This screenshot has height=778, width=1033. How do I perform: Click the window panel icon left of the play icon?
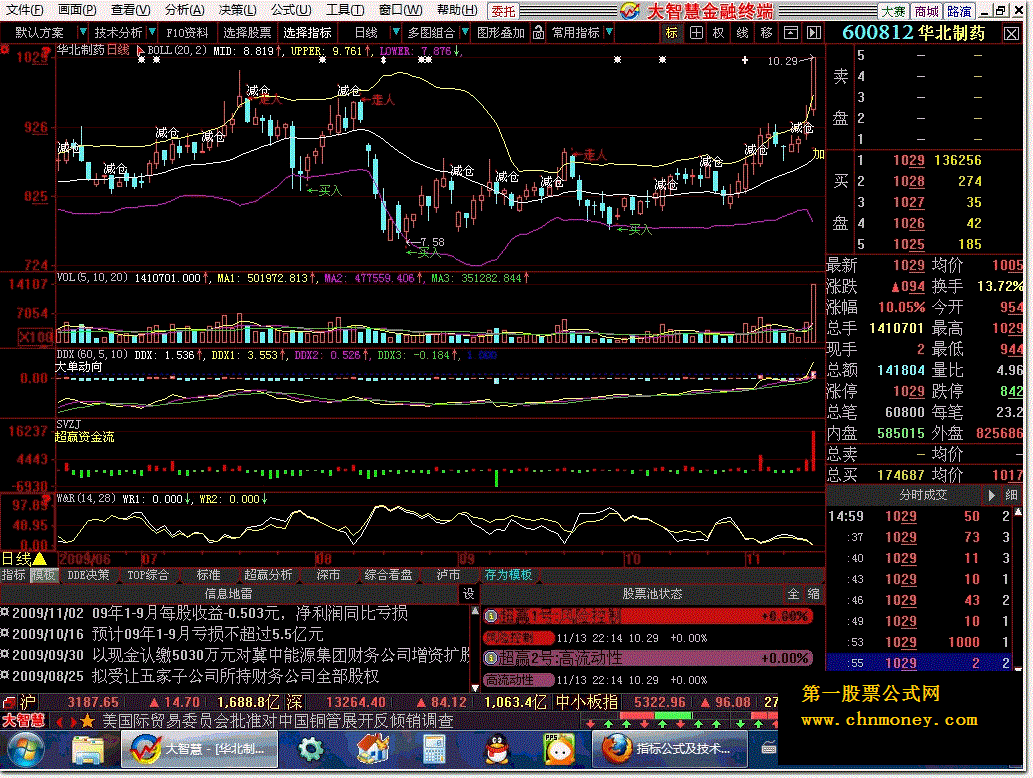[x=791, y=33]
